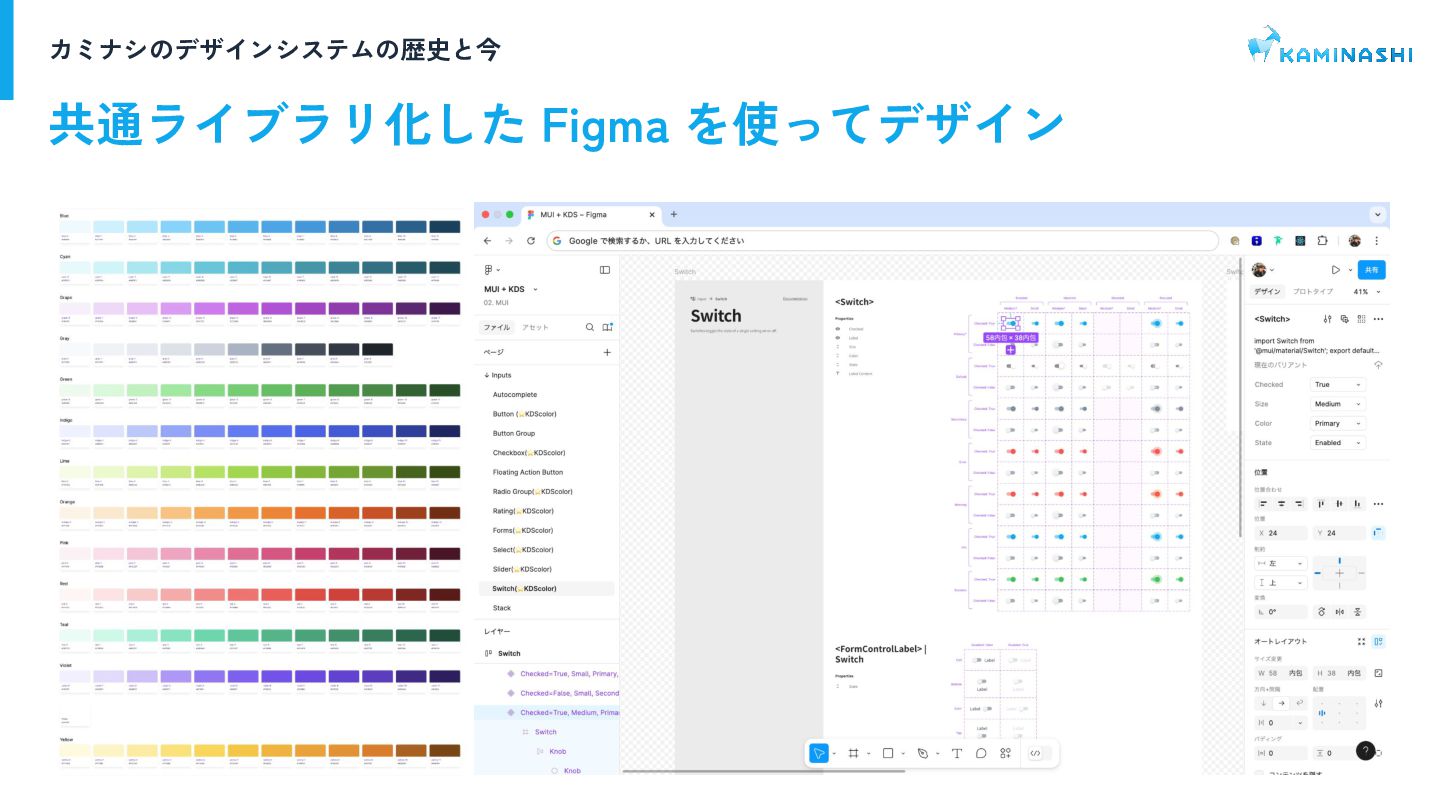Open the Button Group page
1440x810 pixels.
click(x=514, y=433)
